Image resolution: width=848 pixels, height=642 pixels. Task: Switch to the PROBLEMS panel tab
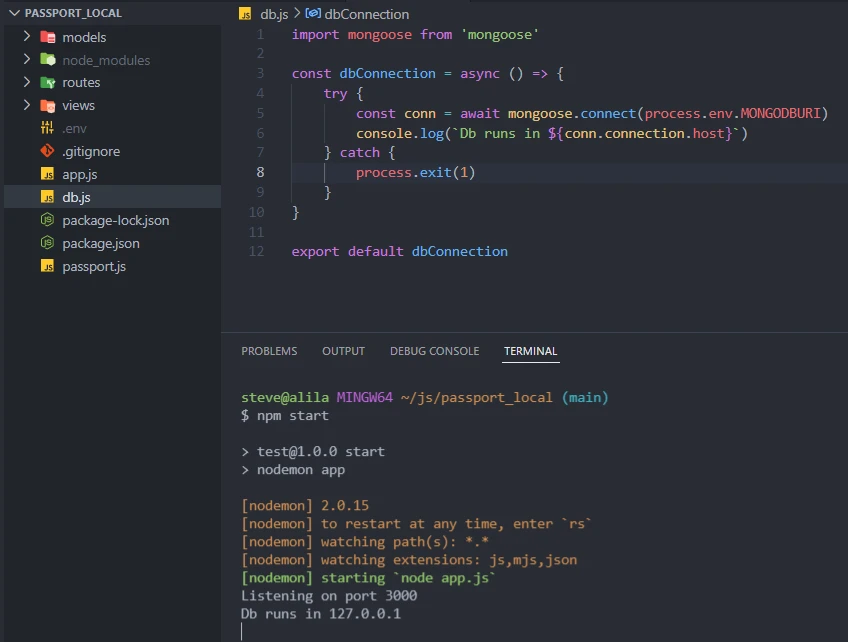[269, 351]
